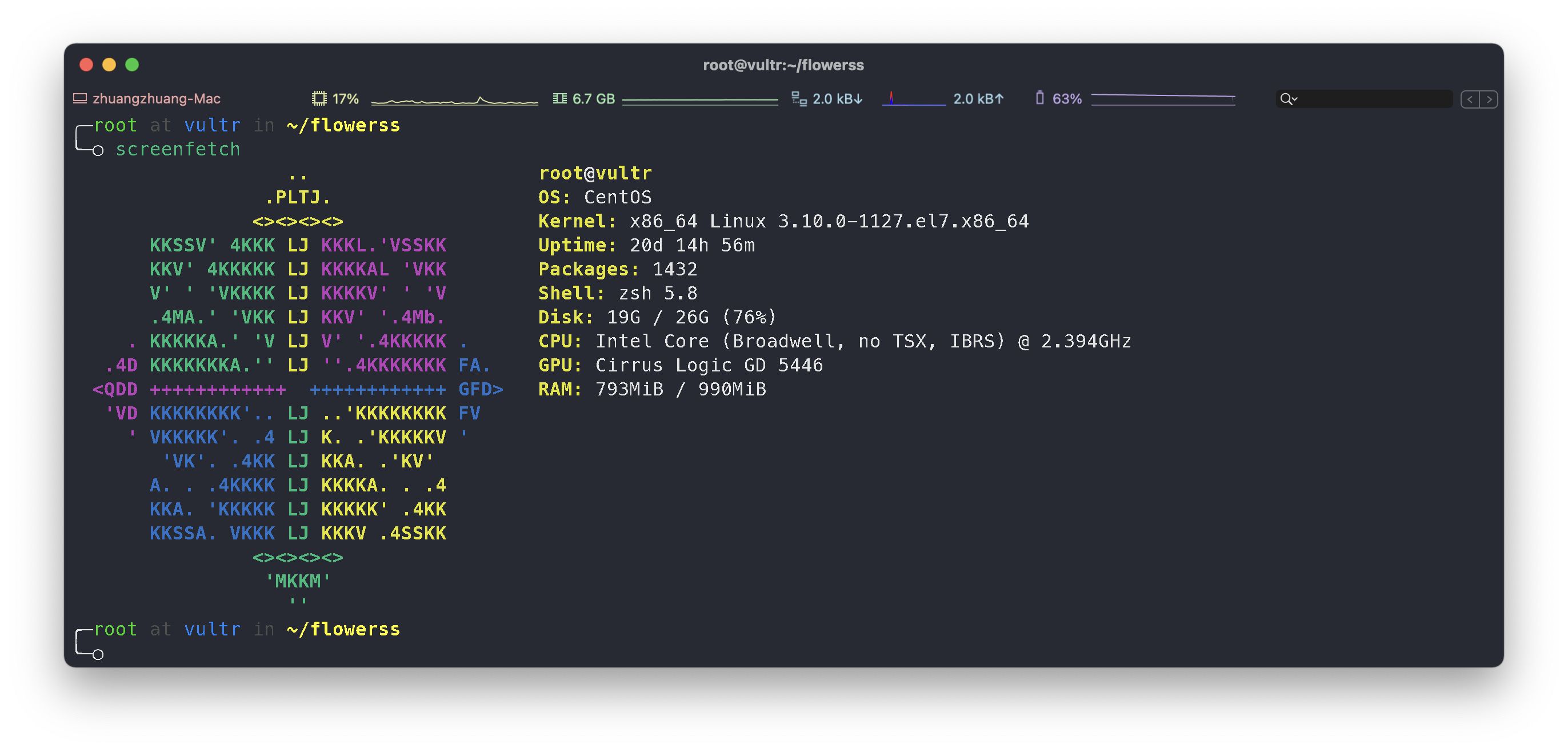Click the 17% CPU usage value
Image resolution: width=1568 pixels, height=752 pixels.
(345, 99)
